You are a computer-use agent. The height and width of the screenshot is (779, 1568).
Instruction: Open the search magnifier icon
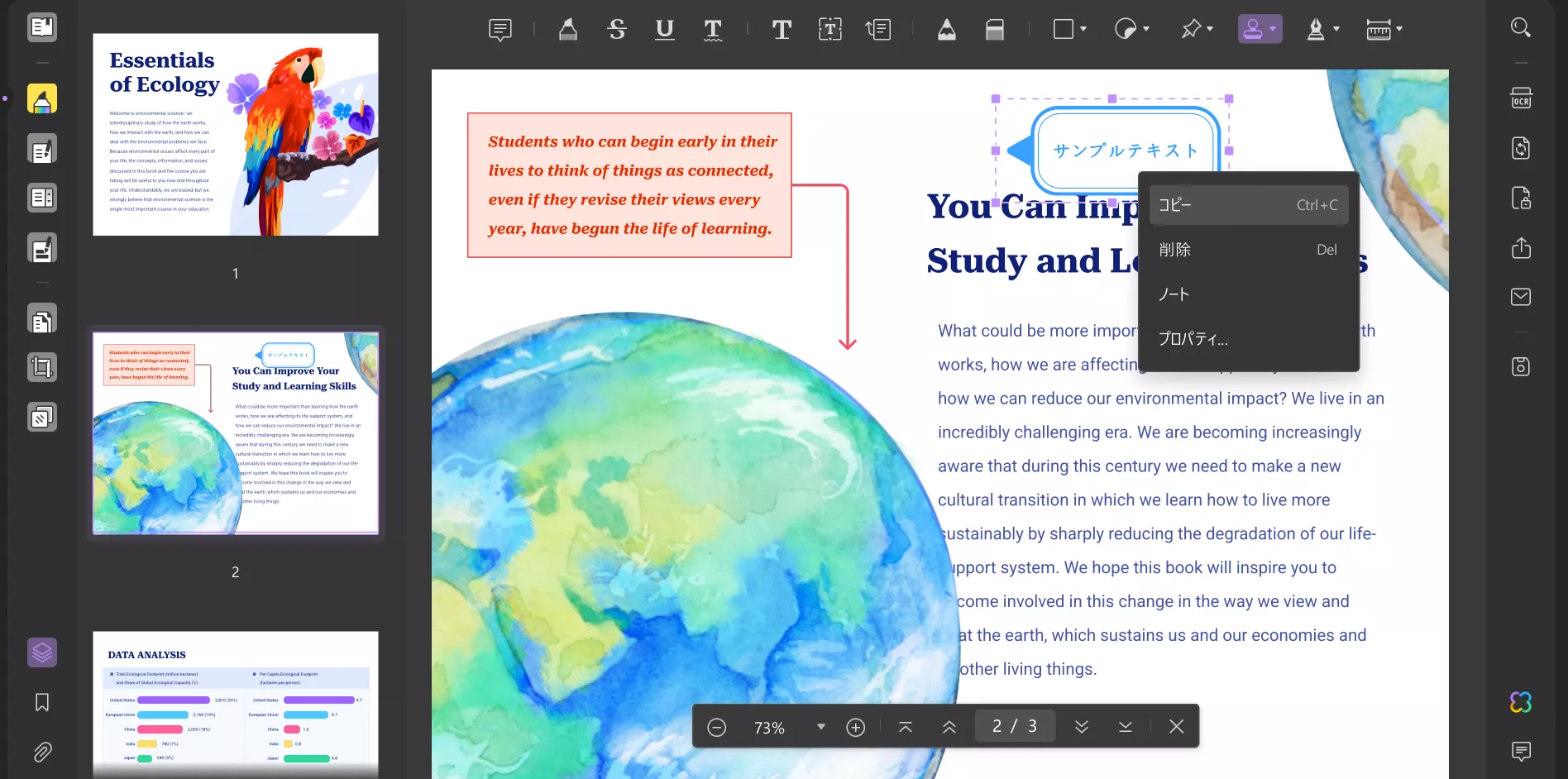point(1521,27)
